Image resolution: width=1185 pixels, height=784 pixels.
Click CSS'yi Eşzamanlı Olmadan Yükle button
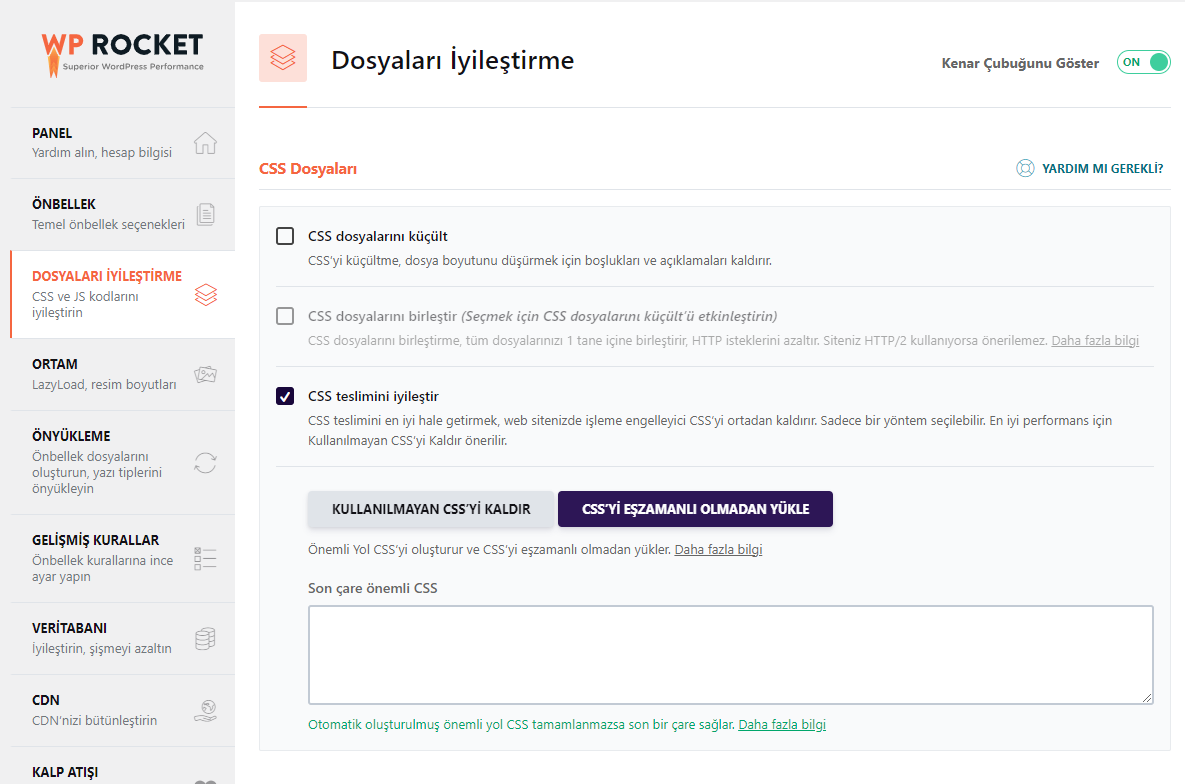(x=695, y=509)
